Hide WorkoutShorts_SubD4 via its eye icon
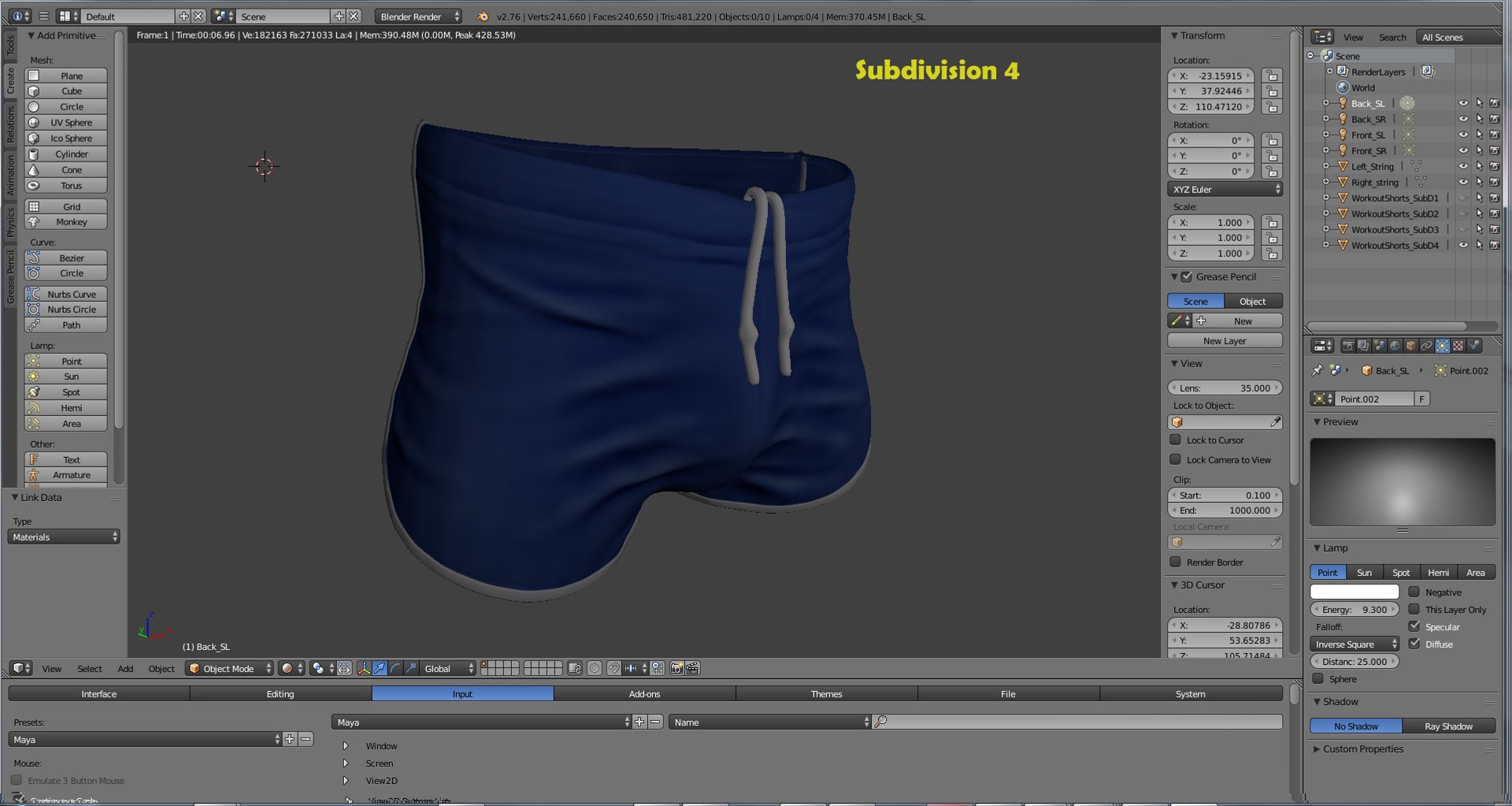1512x806 pixels. coord(1463,245)
